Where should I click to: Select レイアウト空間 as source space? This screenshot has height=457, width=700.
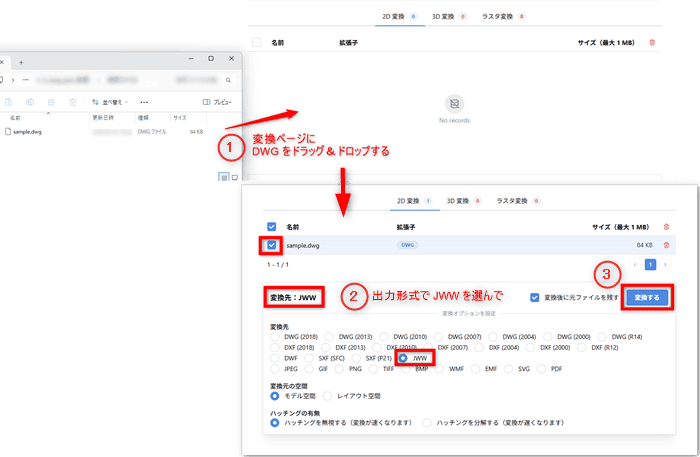[327, 396]
